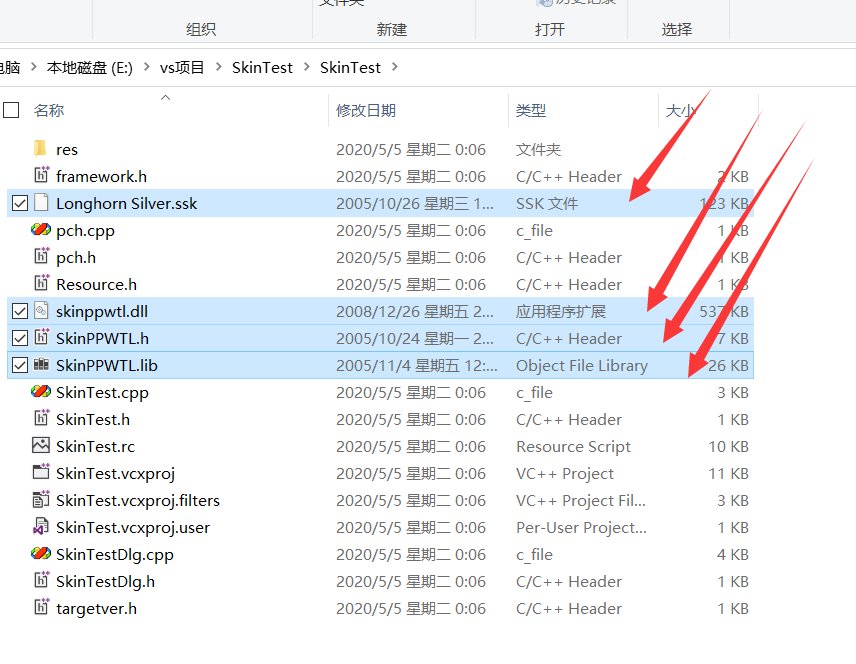
Task: Select the file name SkinTest.rc
Action: point(96,447)
